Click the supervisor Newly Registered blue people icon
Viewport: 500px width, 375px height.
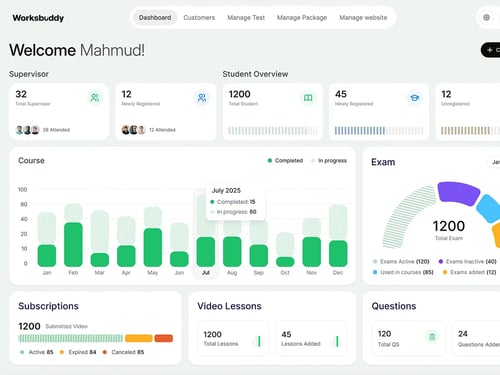click(x=202, y=98)
